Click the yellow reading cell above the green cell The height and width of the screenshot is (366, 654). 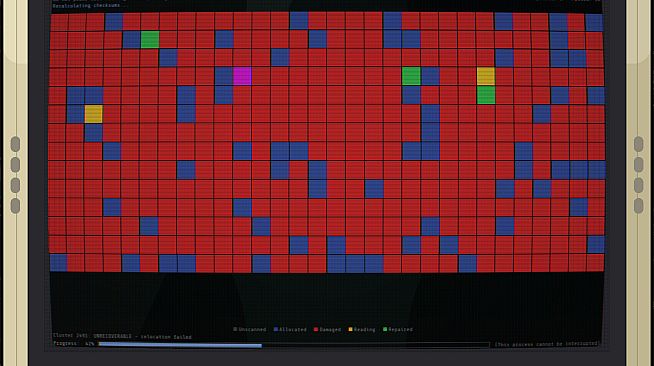pos(486,77)
